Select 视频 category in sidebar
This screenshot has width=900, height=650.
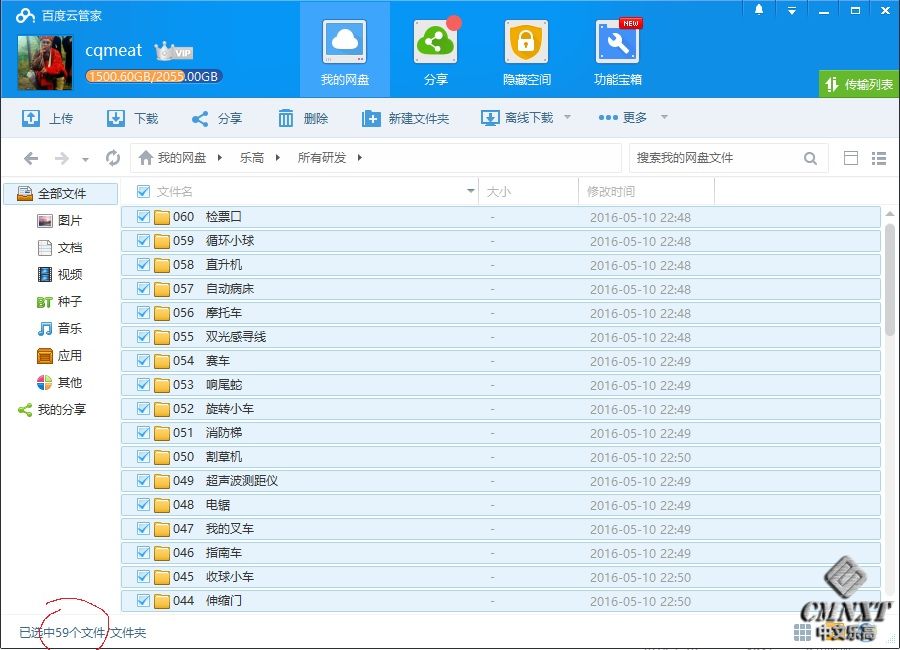point(69,275)
